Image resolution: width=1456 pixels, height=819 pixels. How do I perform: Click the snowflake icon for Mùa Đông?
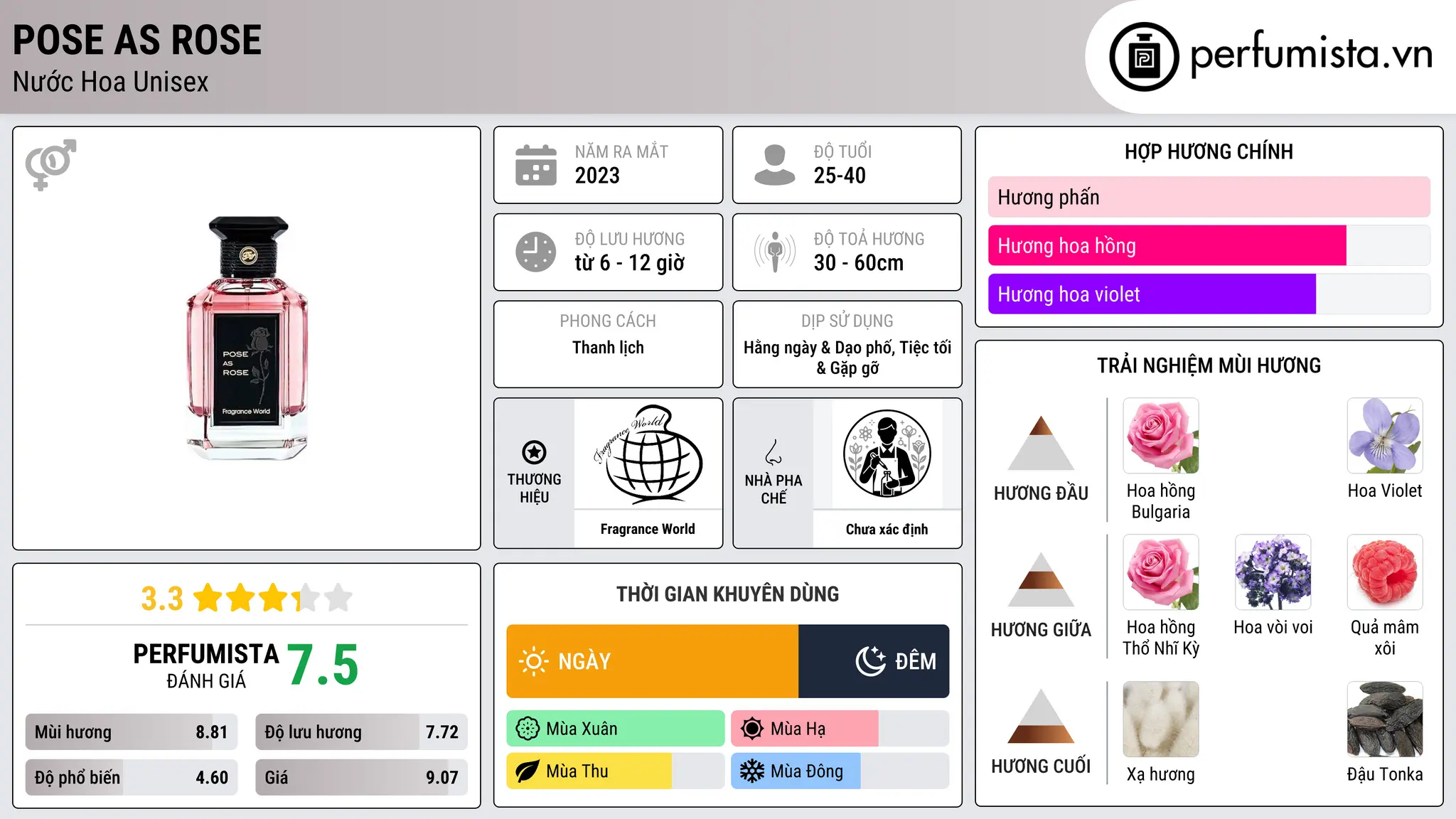coord(752,771)
